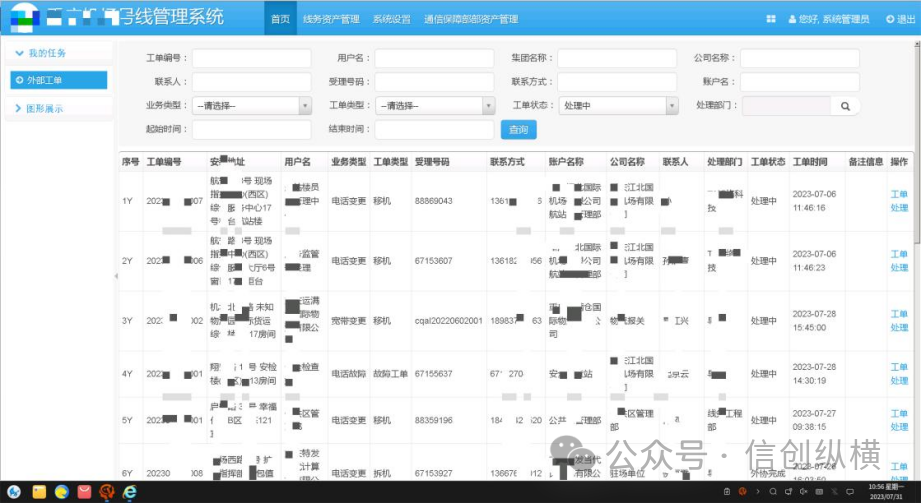Open the 工单类型 dropdown

[435, 106]
